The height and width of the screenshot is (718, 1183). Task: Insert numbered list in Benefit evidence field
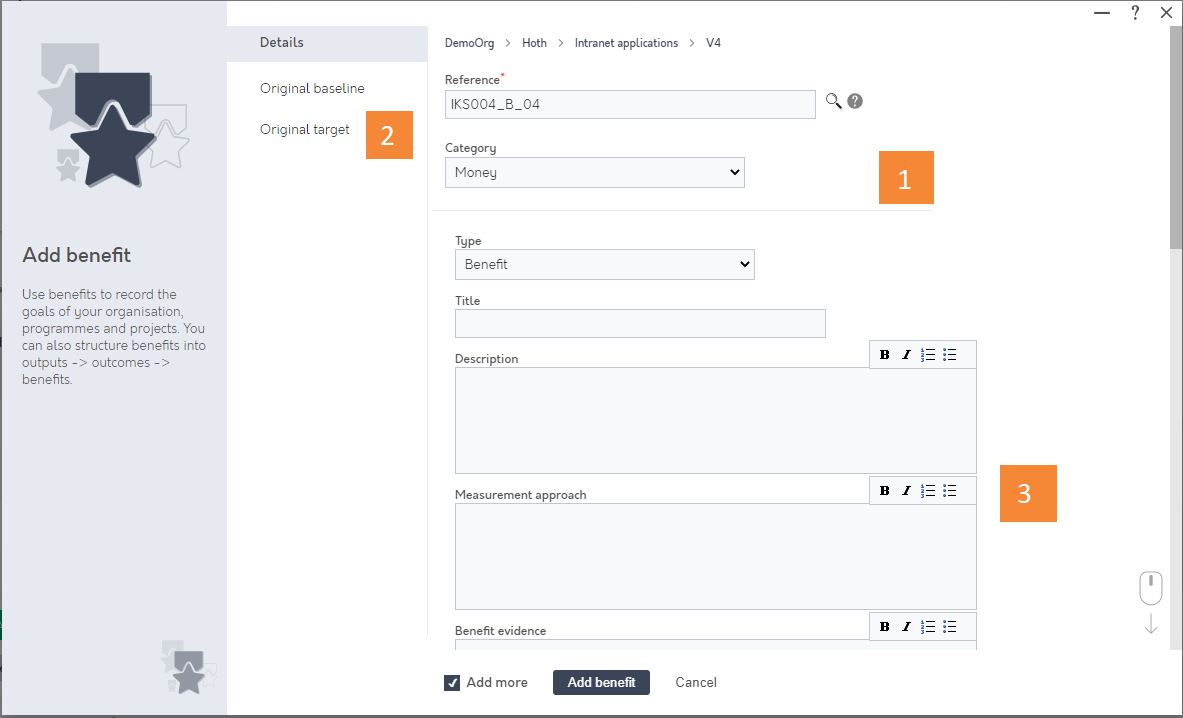[x=928, y=626]
